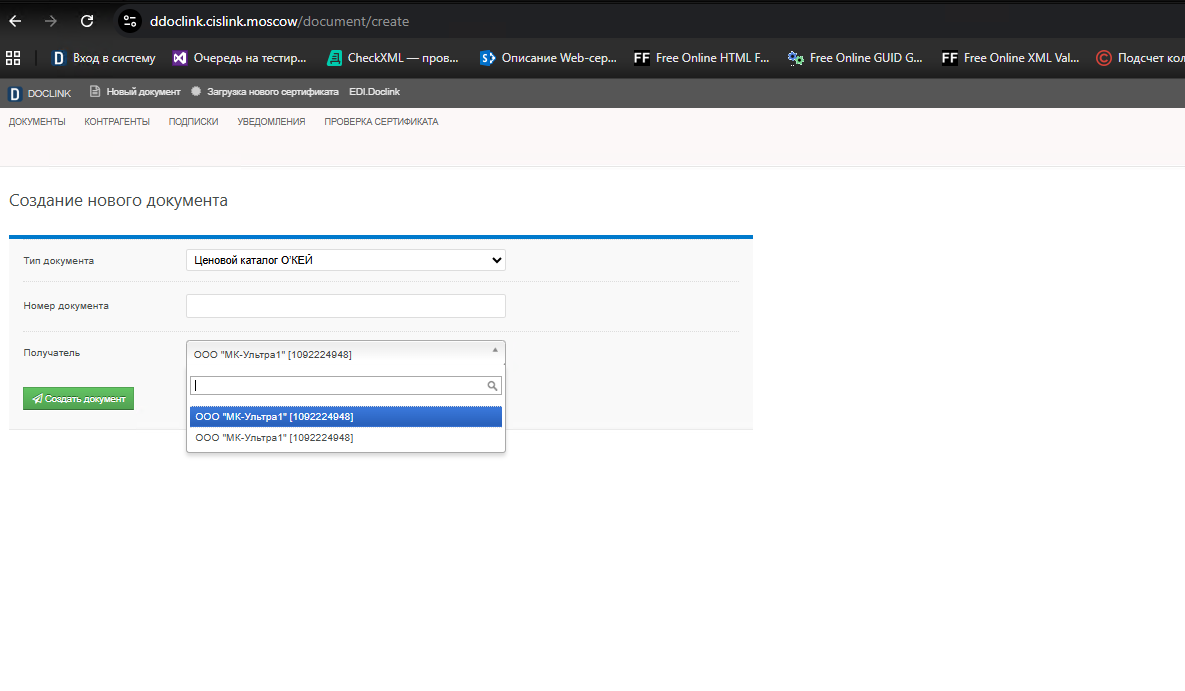Open the apps grid icon in bookmarks bar
The width and height of the screenshot is (1185, 691).
tap(13, 57)
